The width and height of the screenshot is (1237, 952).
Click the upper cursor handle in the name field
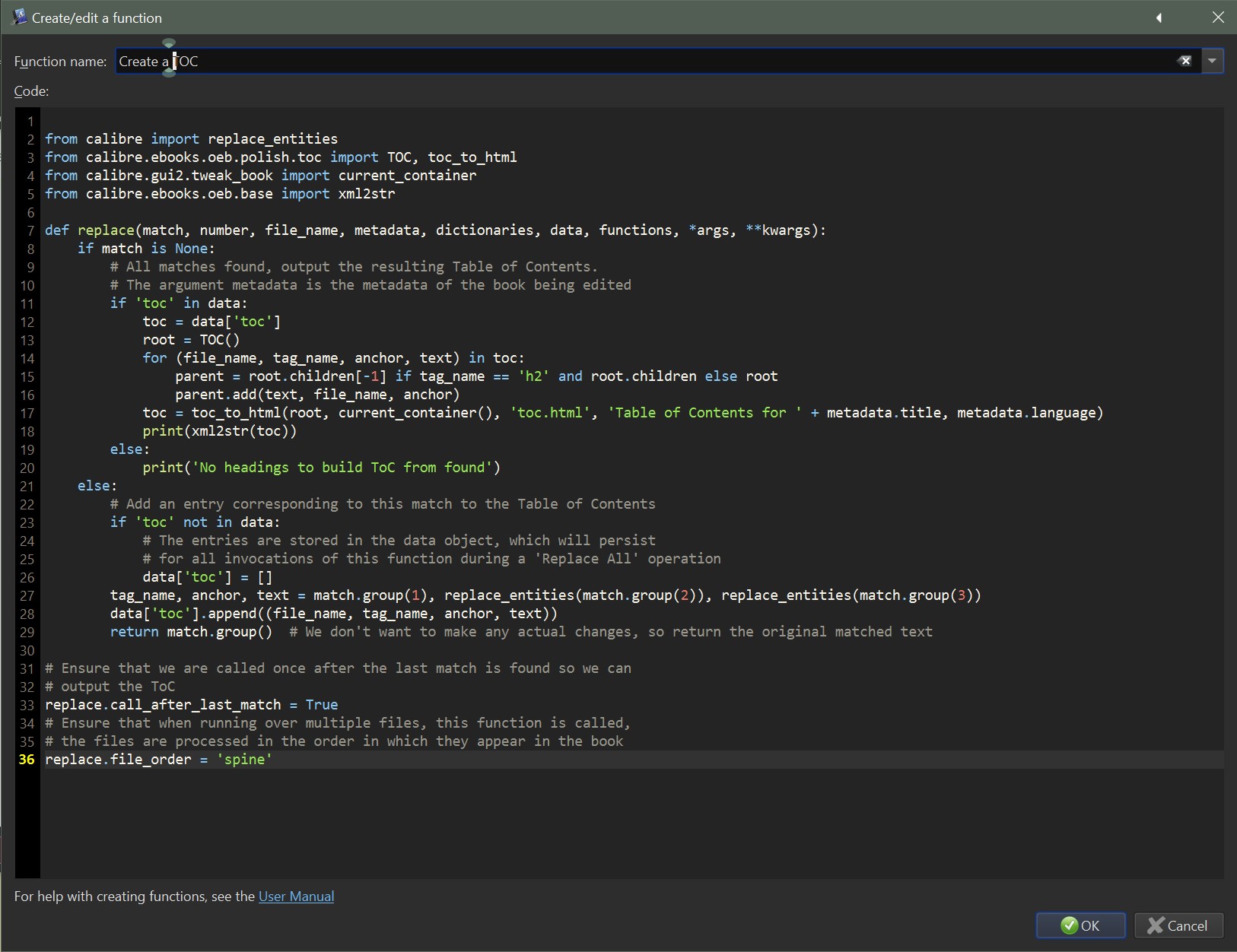coord(169,43)
